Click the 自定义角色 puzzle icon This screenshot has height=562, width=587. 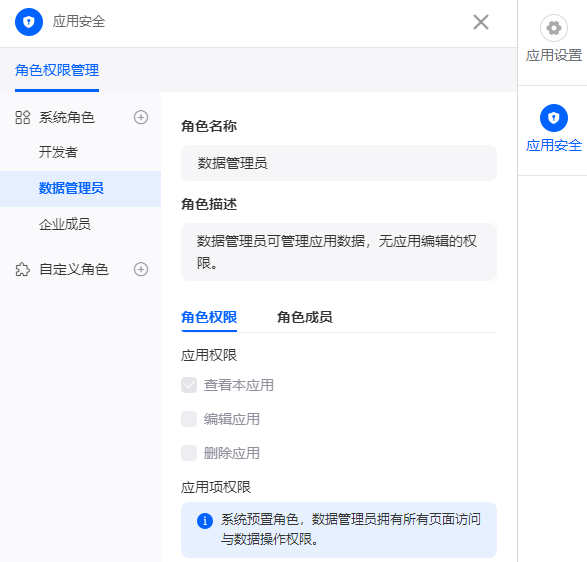tap(22, 270)
